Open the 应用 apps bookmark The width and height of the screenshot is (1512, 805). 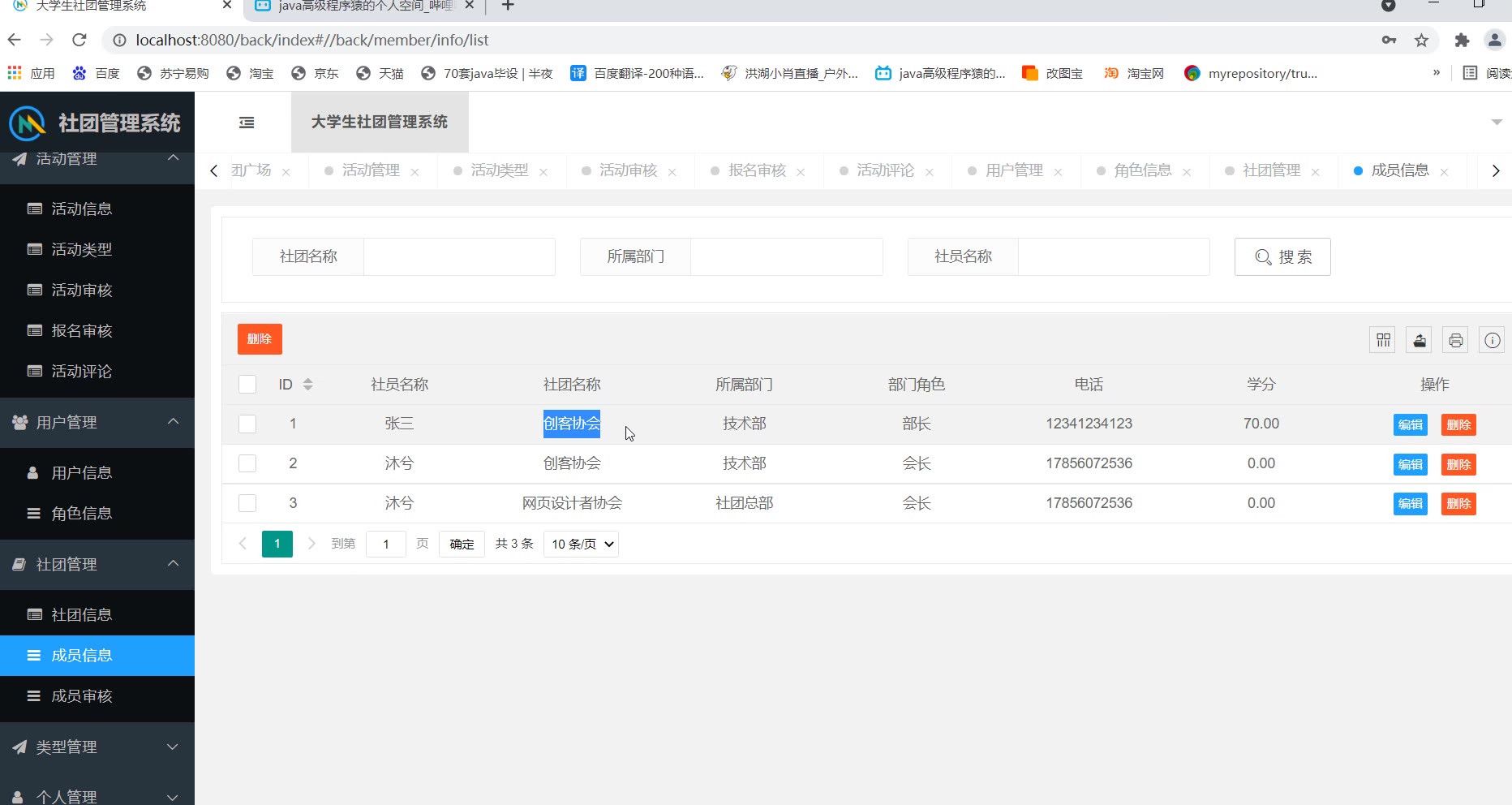tap(31, 73)
